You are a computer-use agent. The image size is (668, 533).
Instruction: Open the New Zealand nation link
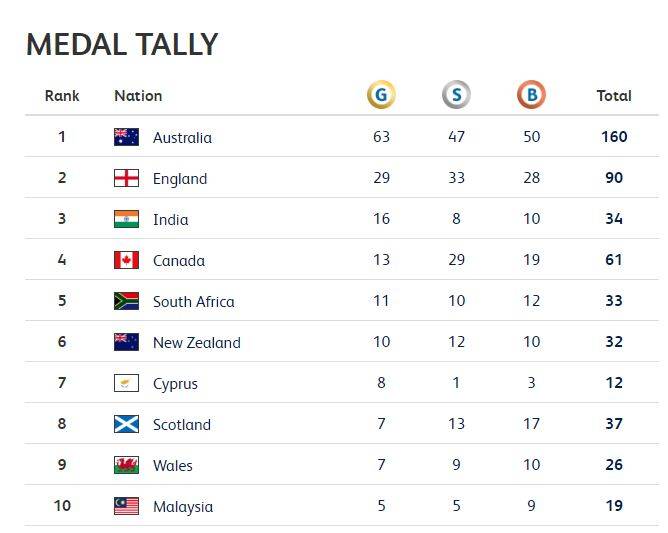(x=197, y=343)
